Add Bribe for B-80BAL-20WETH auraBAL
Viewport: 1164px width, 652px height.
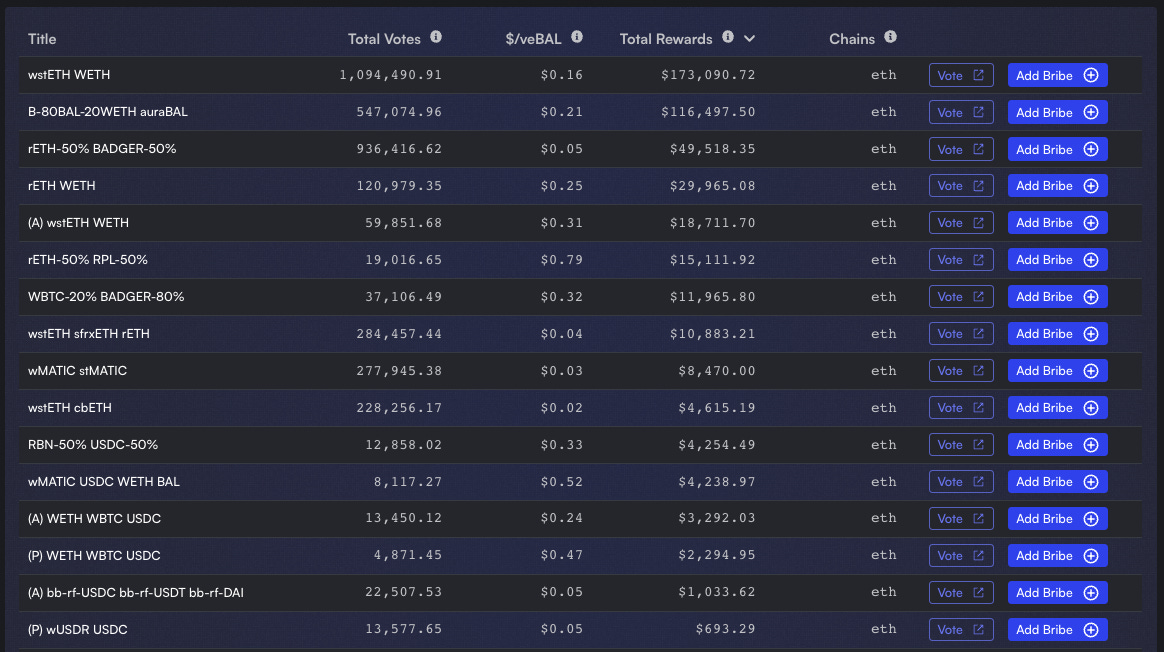[1057, 112]
